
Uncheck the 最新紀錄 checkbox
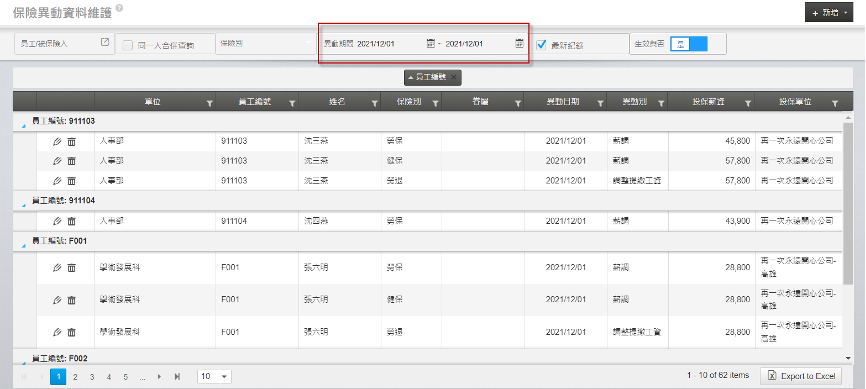coord(541,45)
